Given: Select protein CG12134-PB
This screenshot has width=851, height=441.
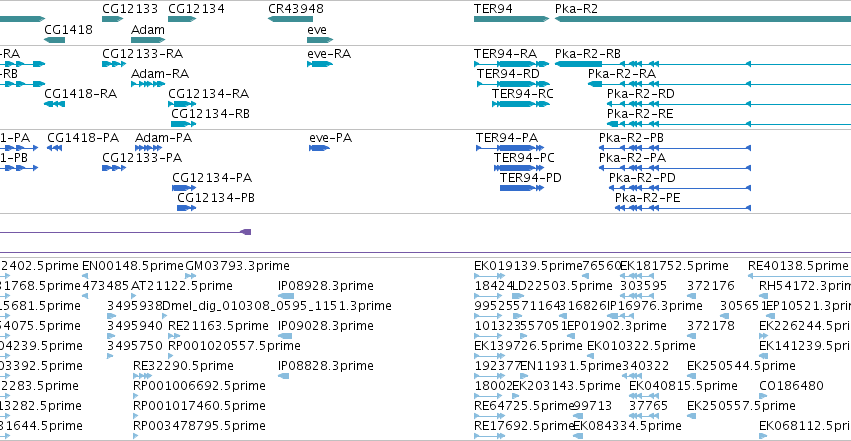Looking at the screenshot, I should pos(186,208).
